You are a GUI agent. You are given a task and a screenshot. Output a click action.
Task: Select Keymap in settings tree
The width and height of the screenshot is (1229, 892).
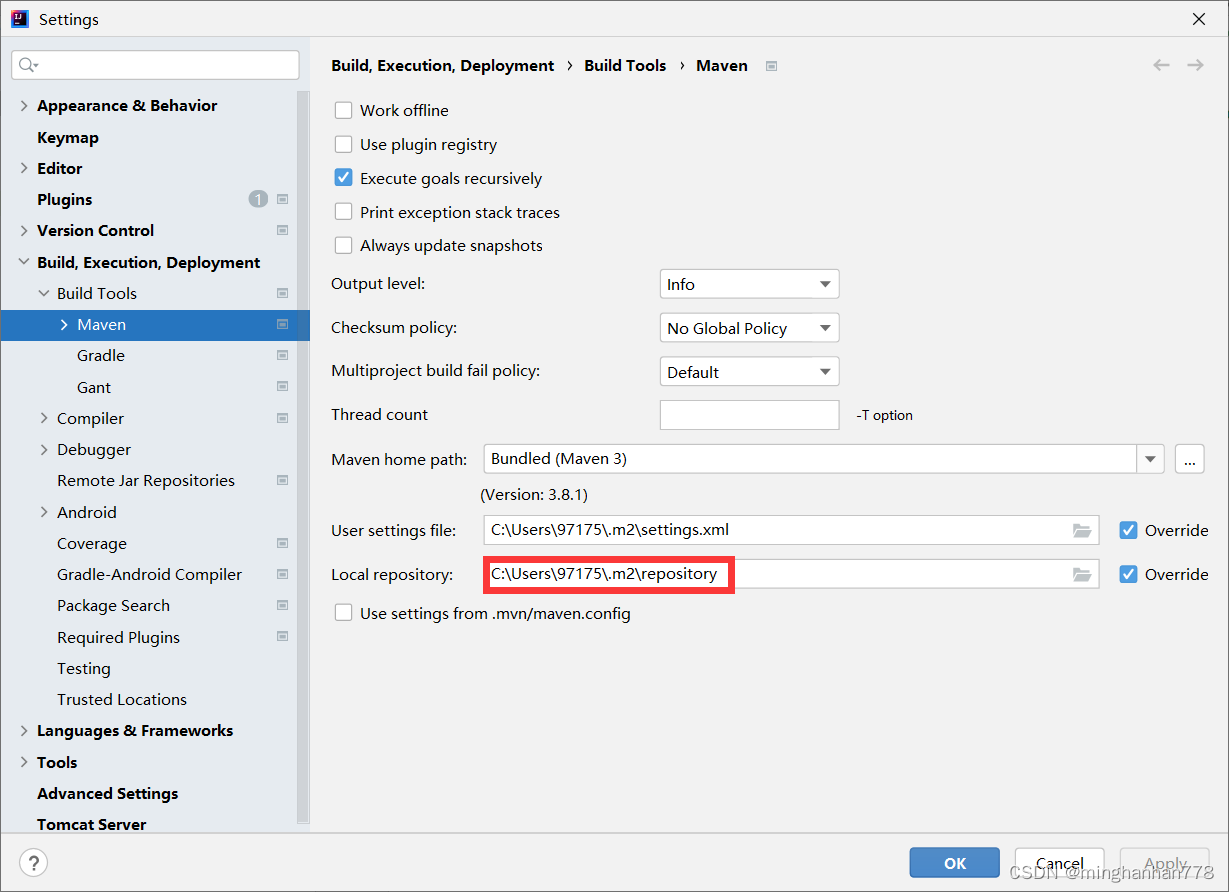coord(68,137)
